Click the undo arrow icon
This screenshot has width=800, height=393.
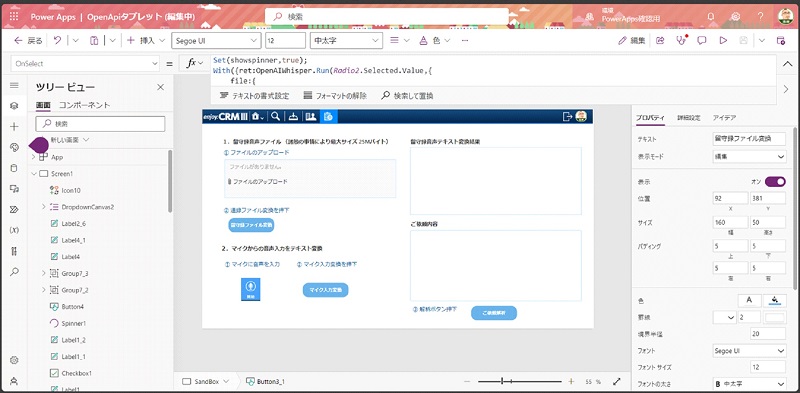58,40
